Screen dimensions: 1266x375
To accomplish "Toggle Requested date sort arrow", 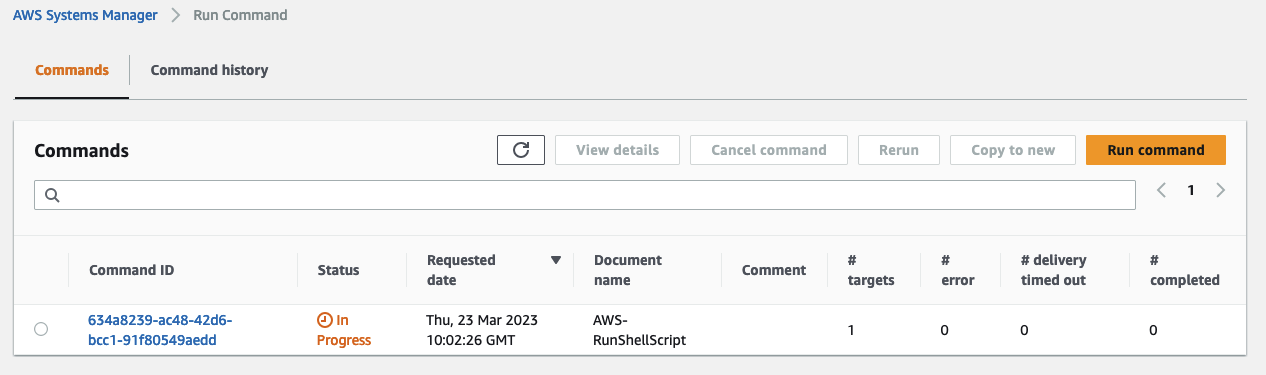I will [x=556, y=260].
